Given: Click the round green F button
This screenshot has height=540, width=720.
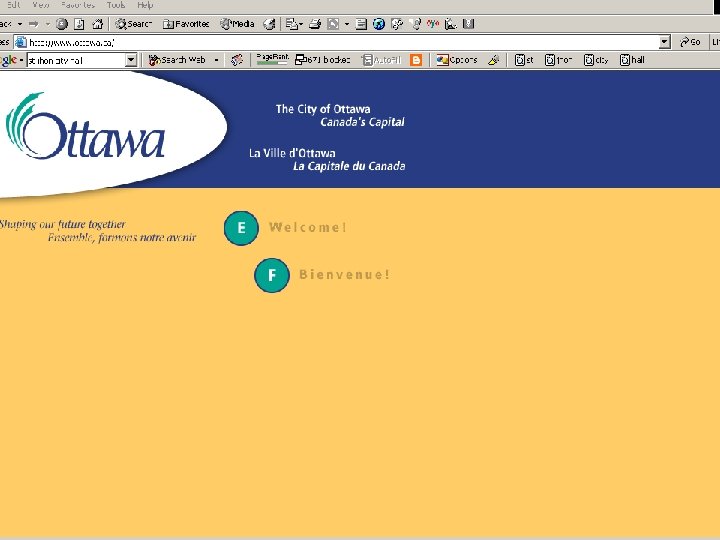Looking at the screenshot, I should coord(272,276).
